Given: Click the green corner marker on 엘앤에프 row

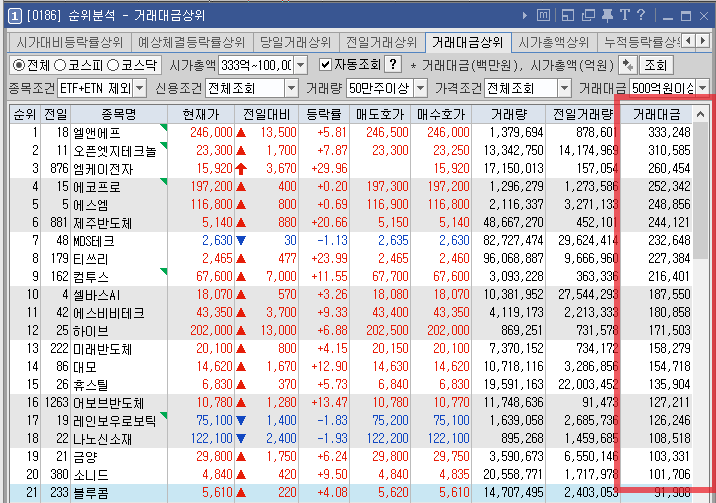Looking at the screenshot, I should pos(163,127).
